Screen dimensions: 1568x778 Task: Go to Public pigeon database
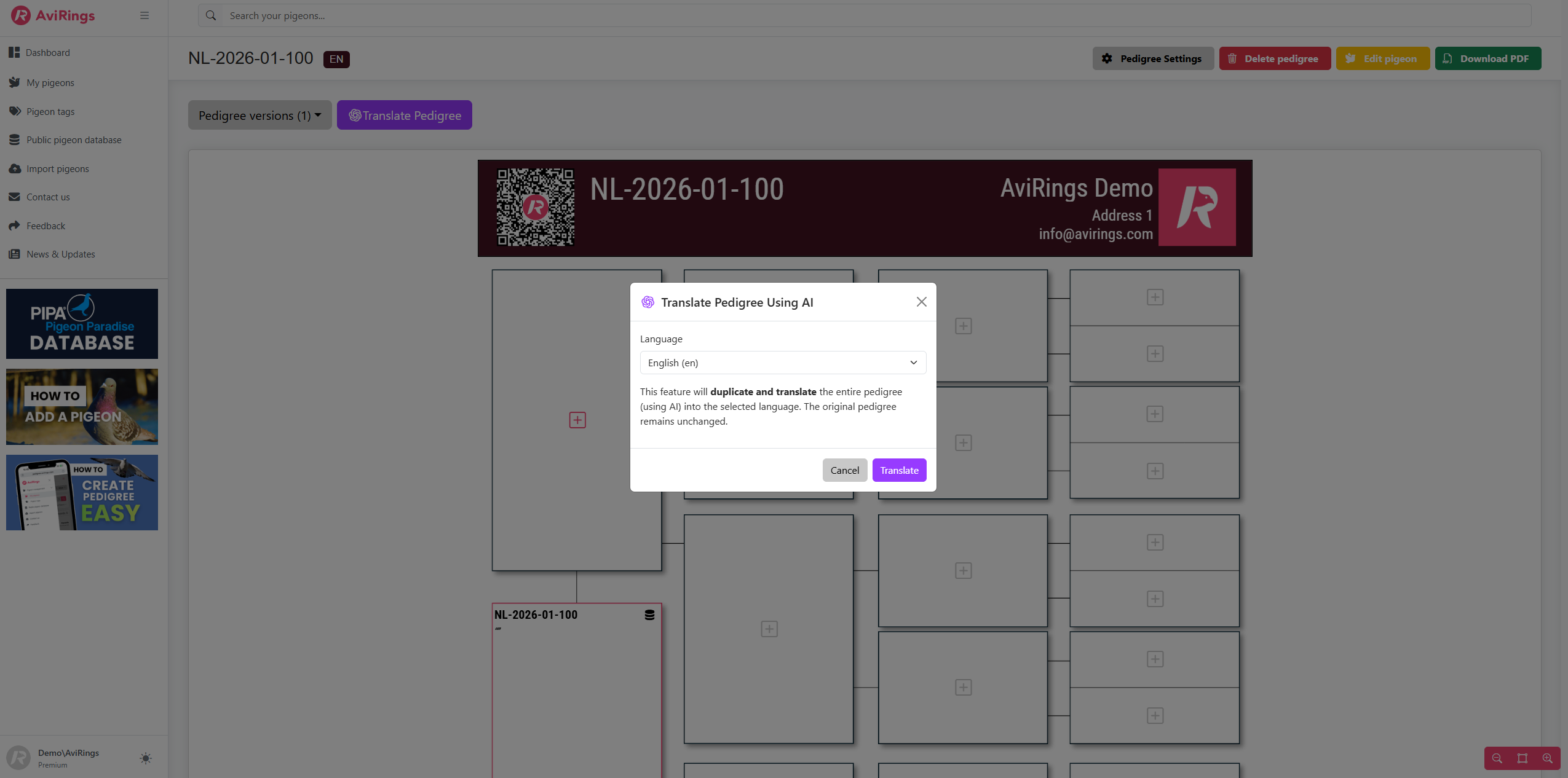[74, 140]
